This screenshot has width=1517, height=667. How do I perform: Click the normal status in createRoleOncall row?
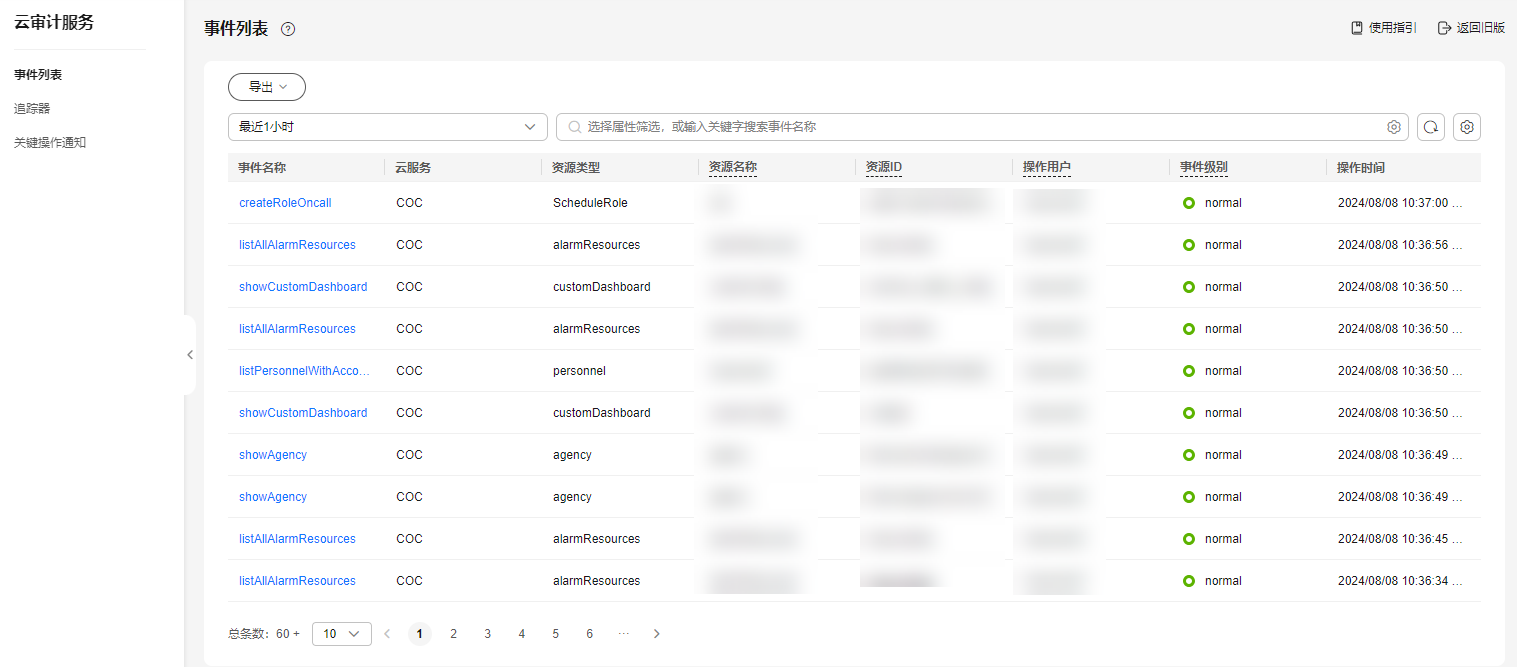pos(1212,203)
